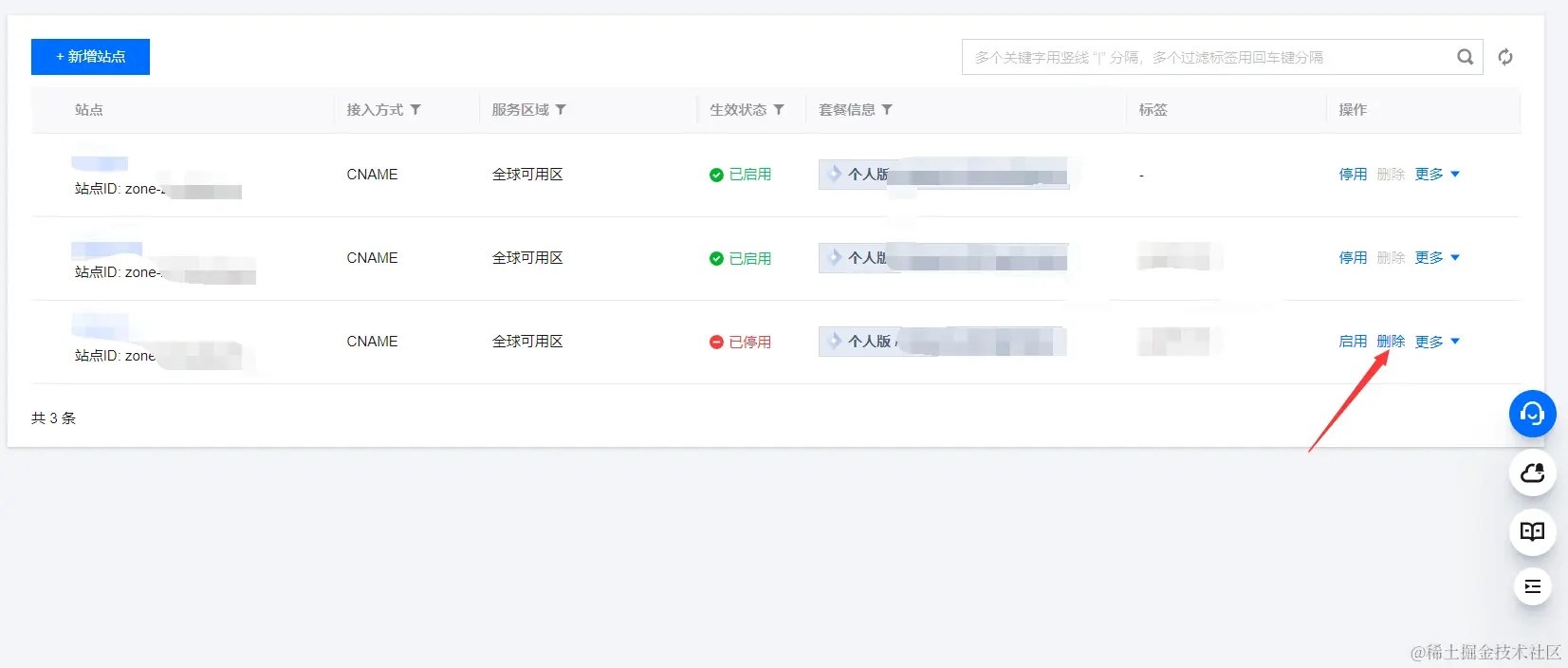Click the 操作 column header
The height and width of the screenshot is (668, 1568).
(1353, 110)
